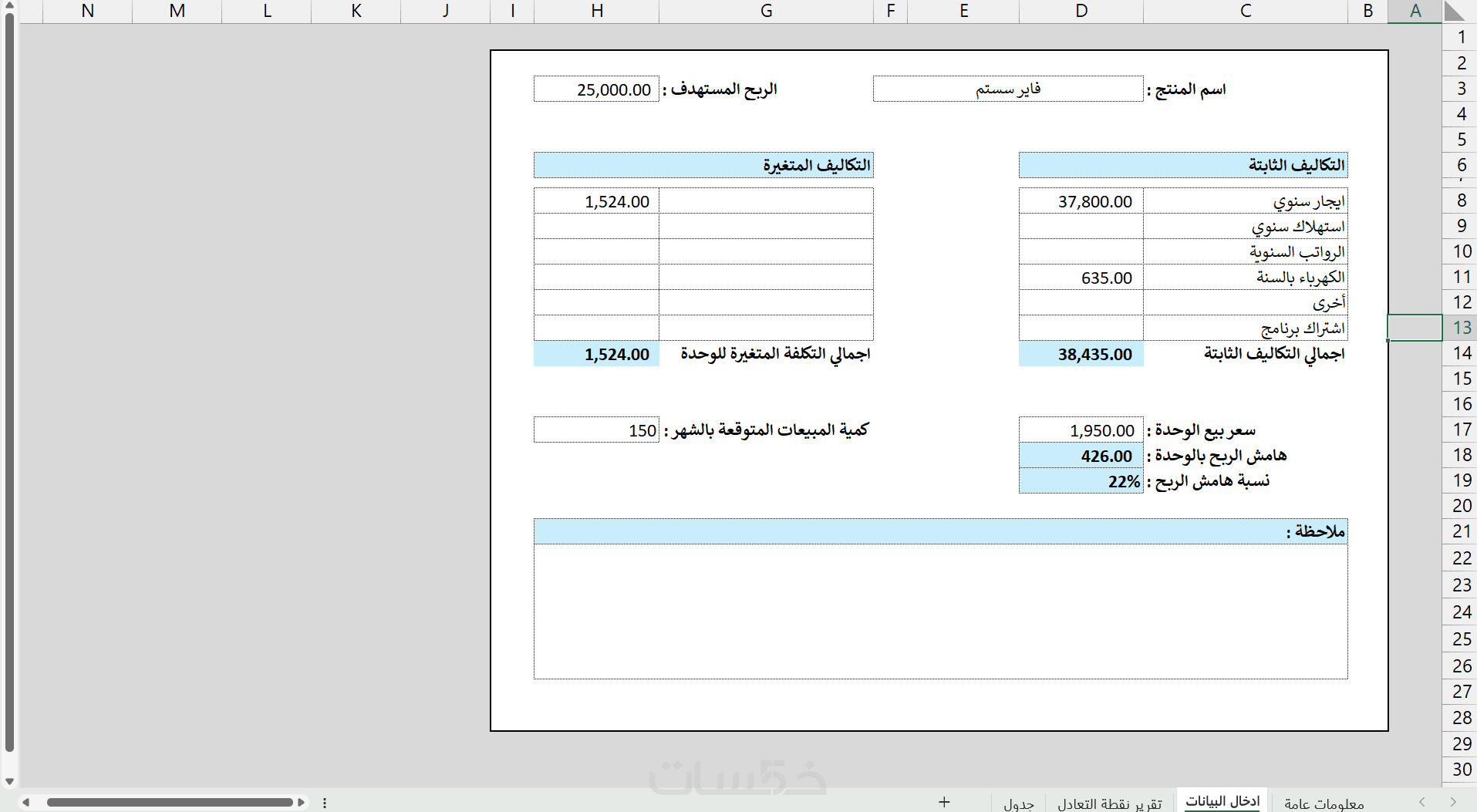Click the horizontal scrollbar thumb

tap(170, 802)
